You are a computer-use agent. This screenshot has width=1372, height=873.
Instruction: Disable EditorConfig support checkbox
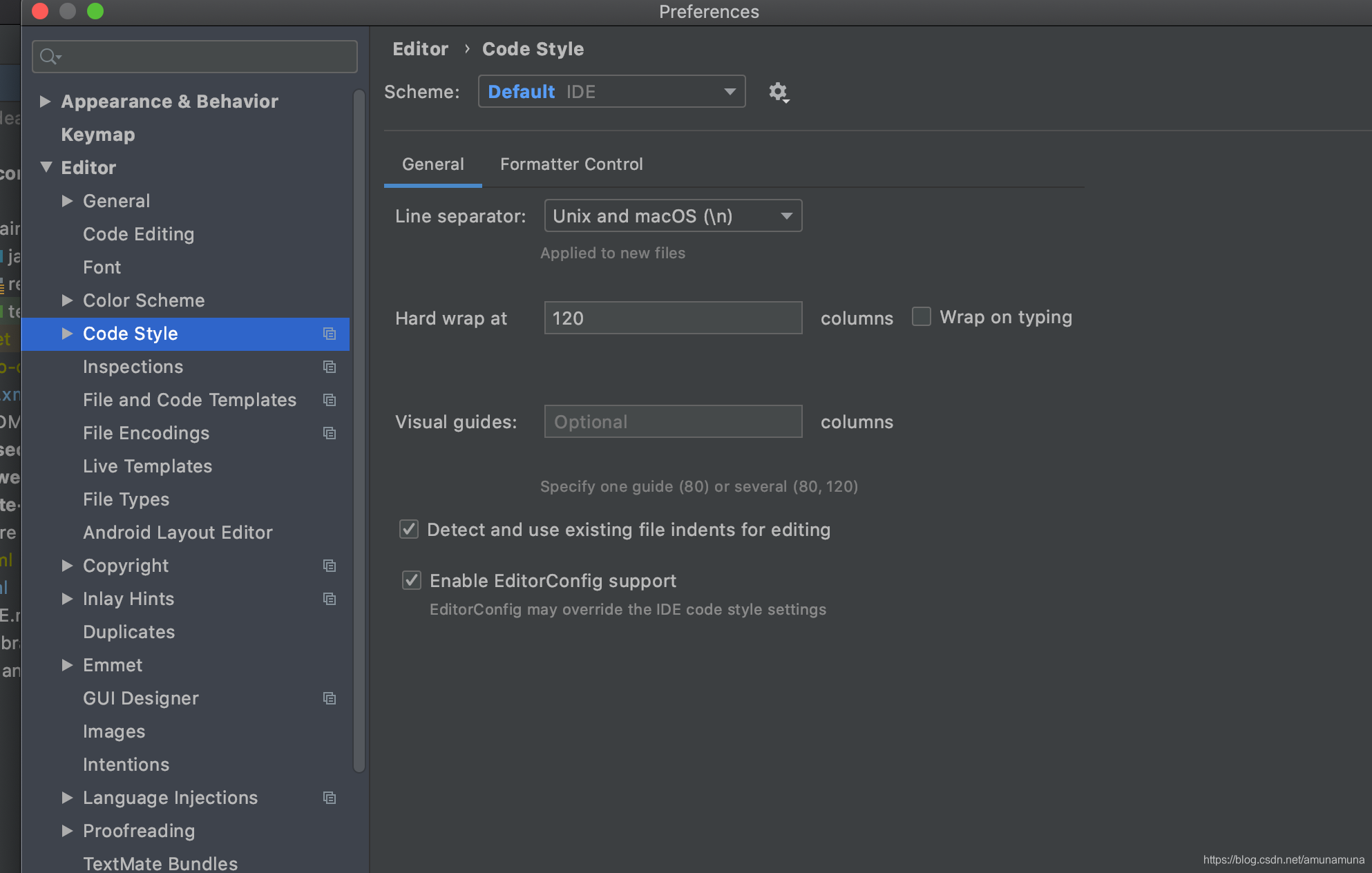[412, 580]
